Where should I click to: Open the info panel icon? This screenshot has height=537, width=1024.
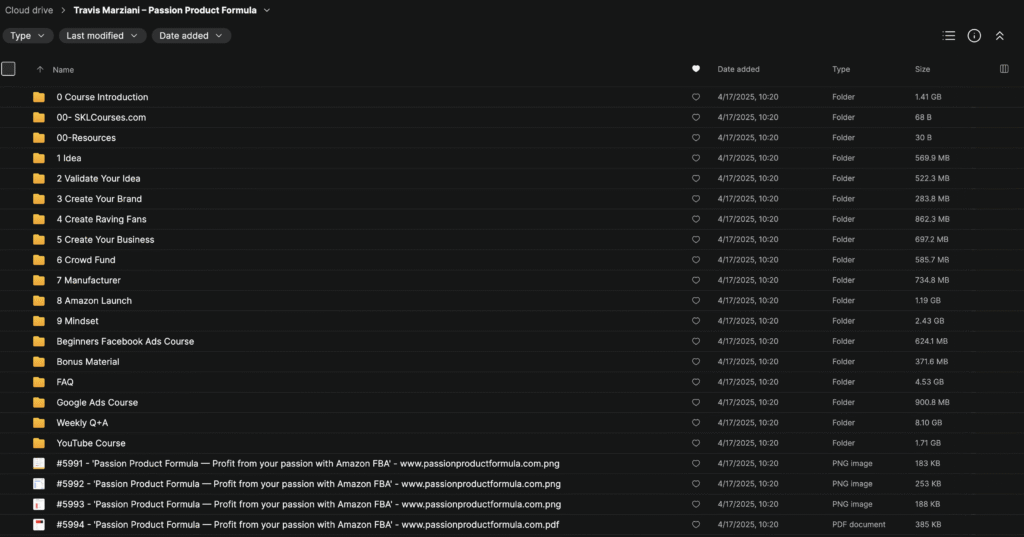(x=974, y=36)
